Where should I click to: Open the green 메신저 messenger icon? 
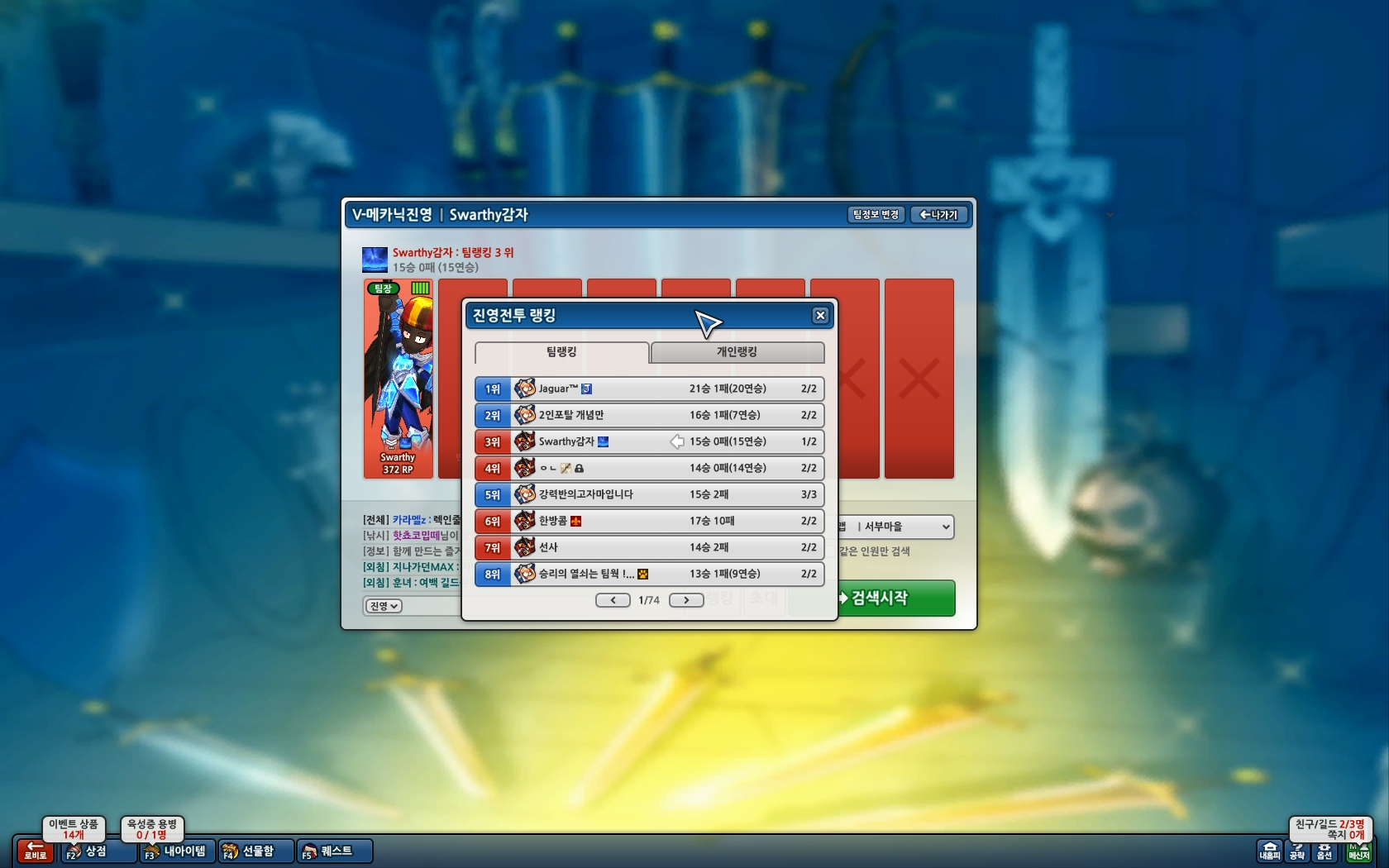pyautogui.click(x=1358, y=851)
